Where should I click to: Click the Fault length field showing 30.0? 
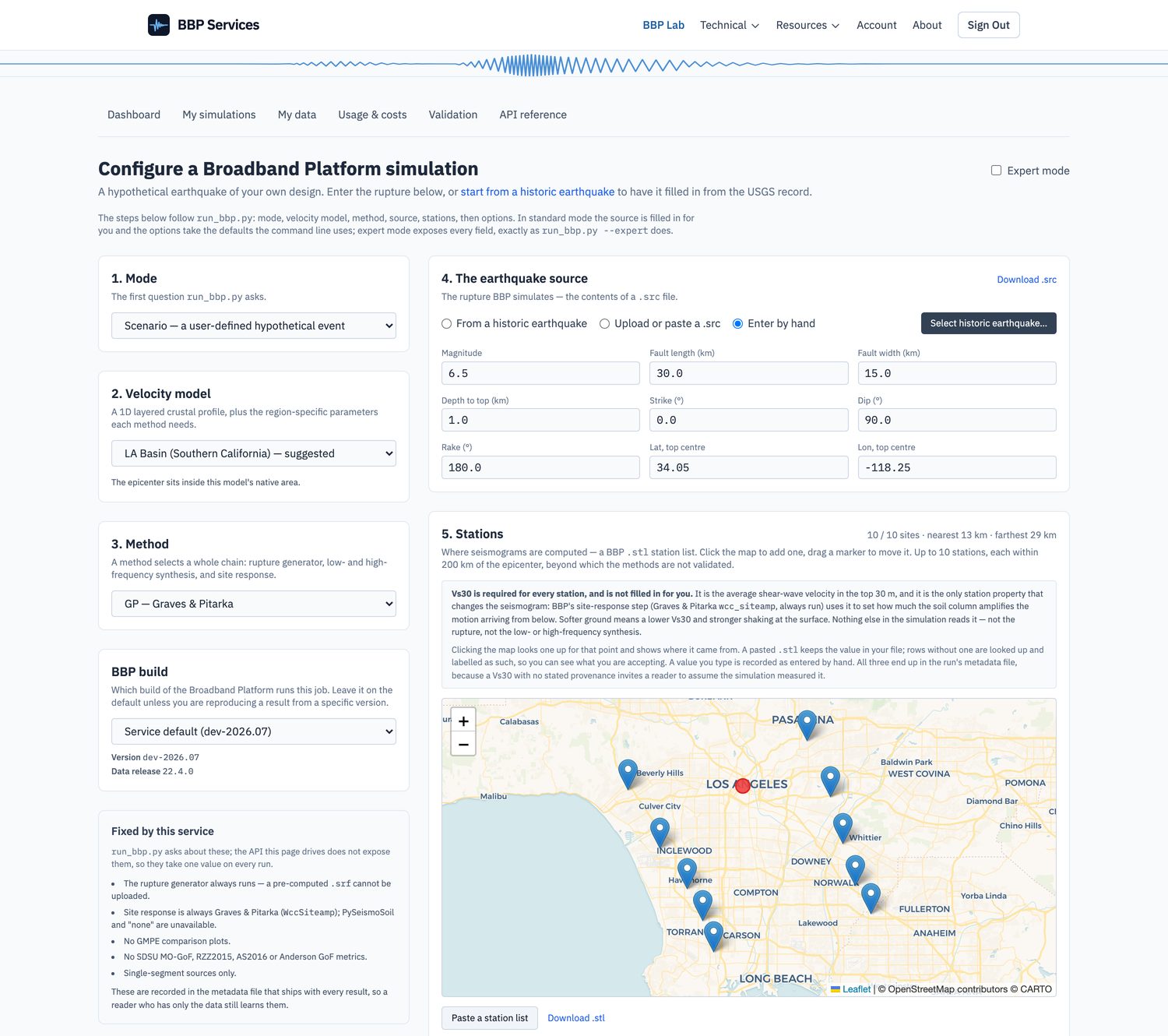pos(749,373)
